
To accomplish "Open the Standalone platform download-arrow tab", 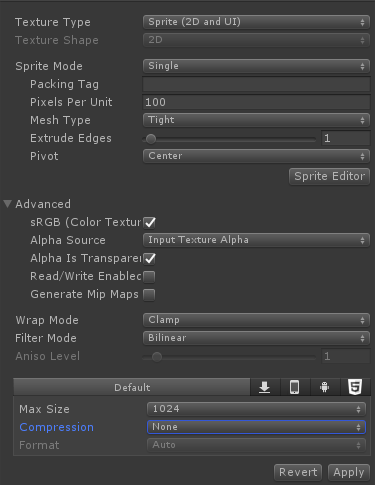I will point(265,387).
